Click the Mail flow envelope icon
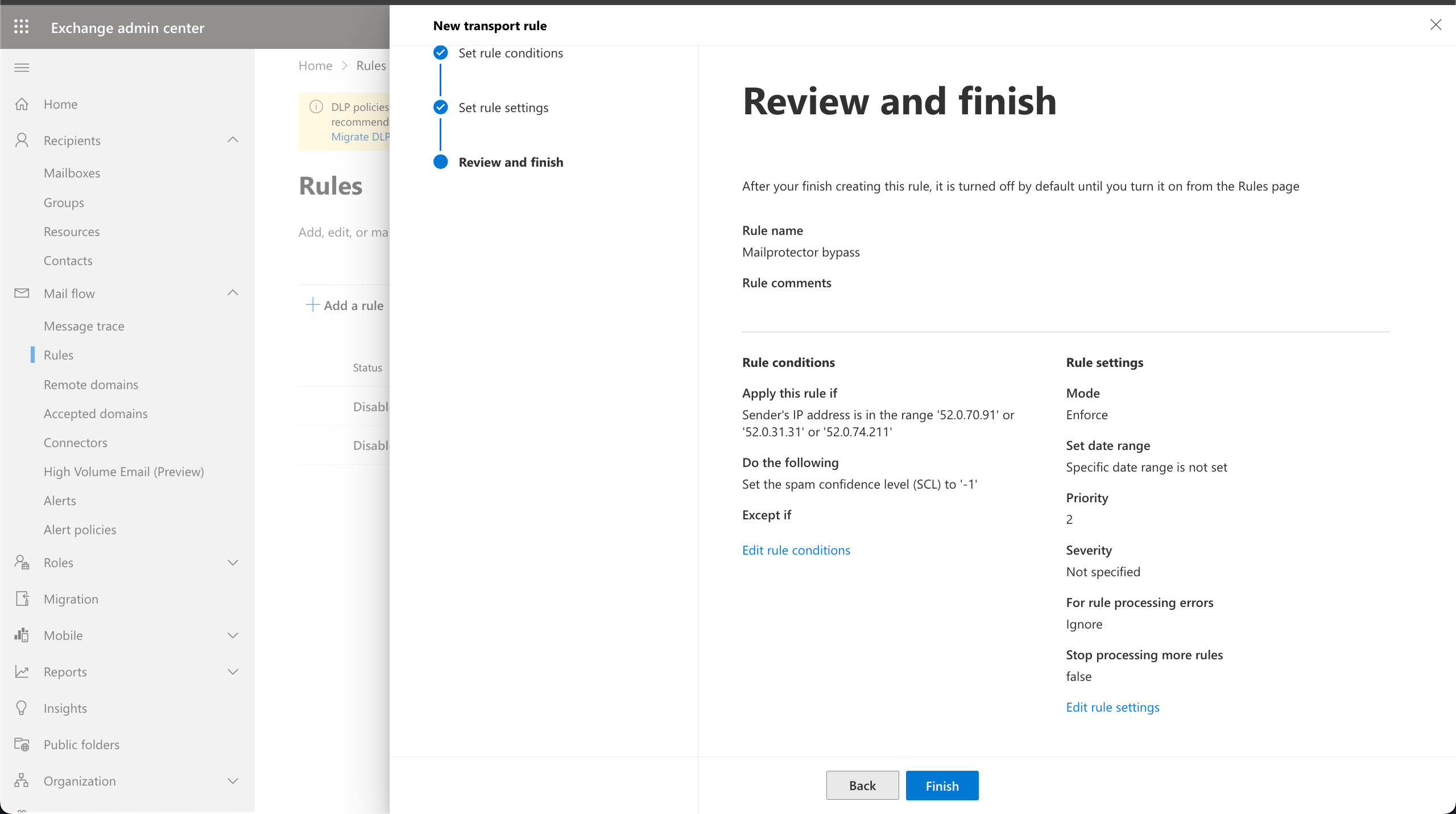 (x=22, y=294)
